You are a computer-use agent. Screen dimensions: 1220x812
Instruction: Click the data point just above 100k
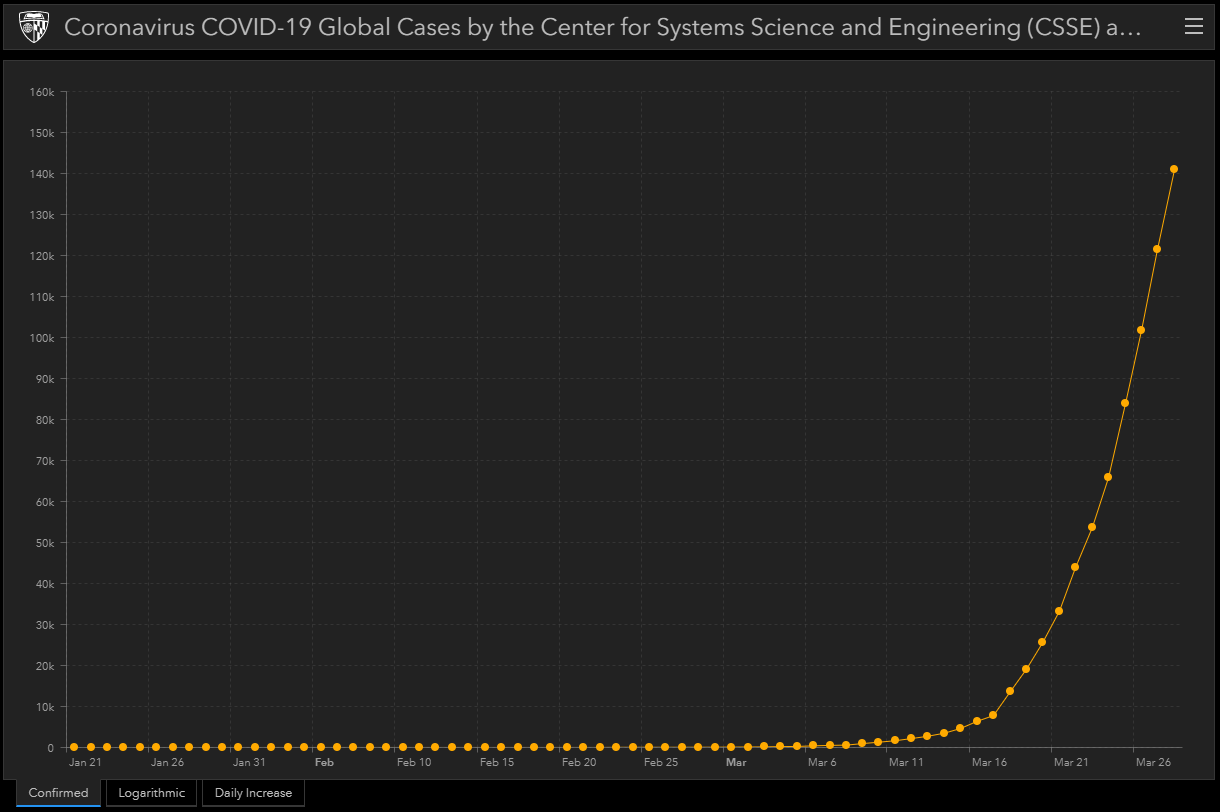click(x=1141, y=330)
